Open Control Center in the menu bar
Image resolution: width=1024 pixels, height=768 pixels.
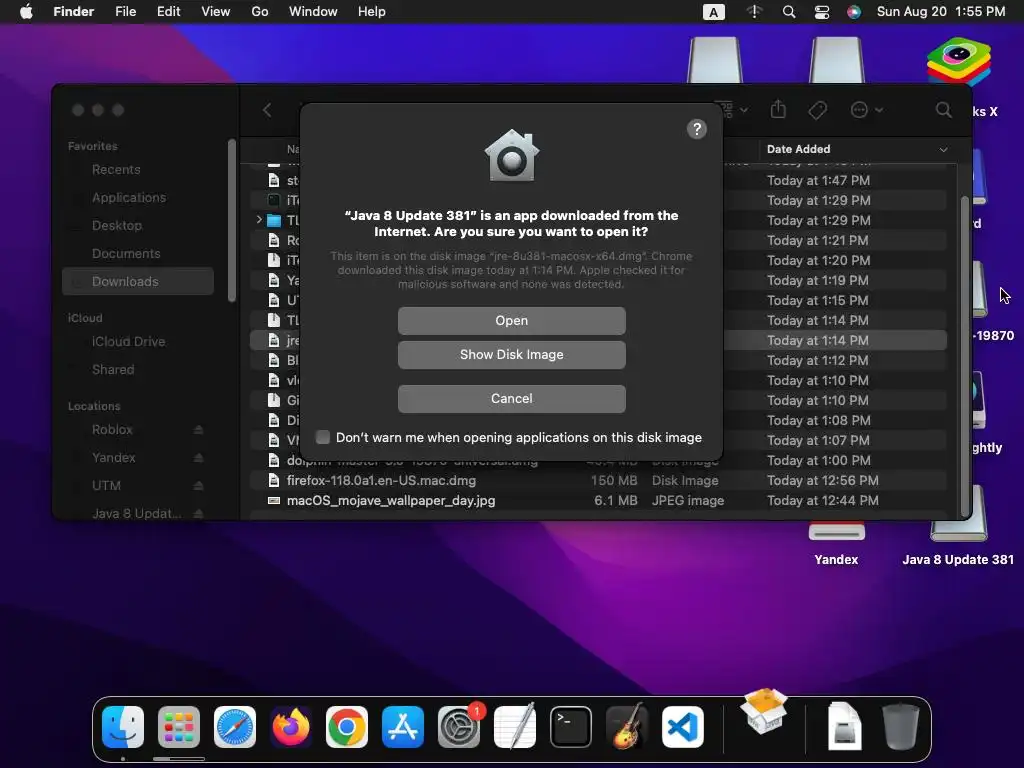pos(822,12)
